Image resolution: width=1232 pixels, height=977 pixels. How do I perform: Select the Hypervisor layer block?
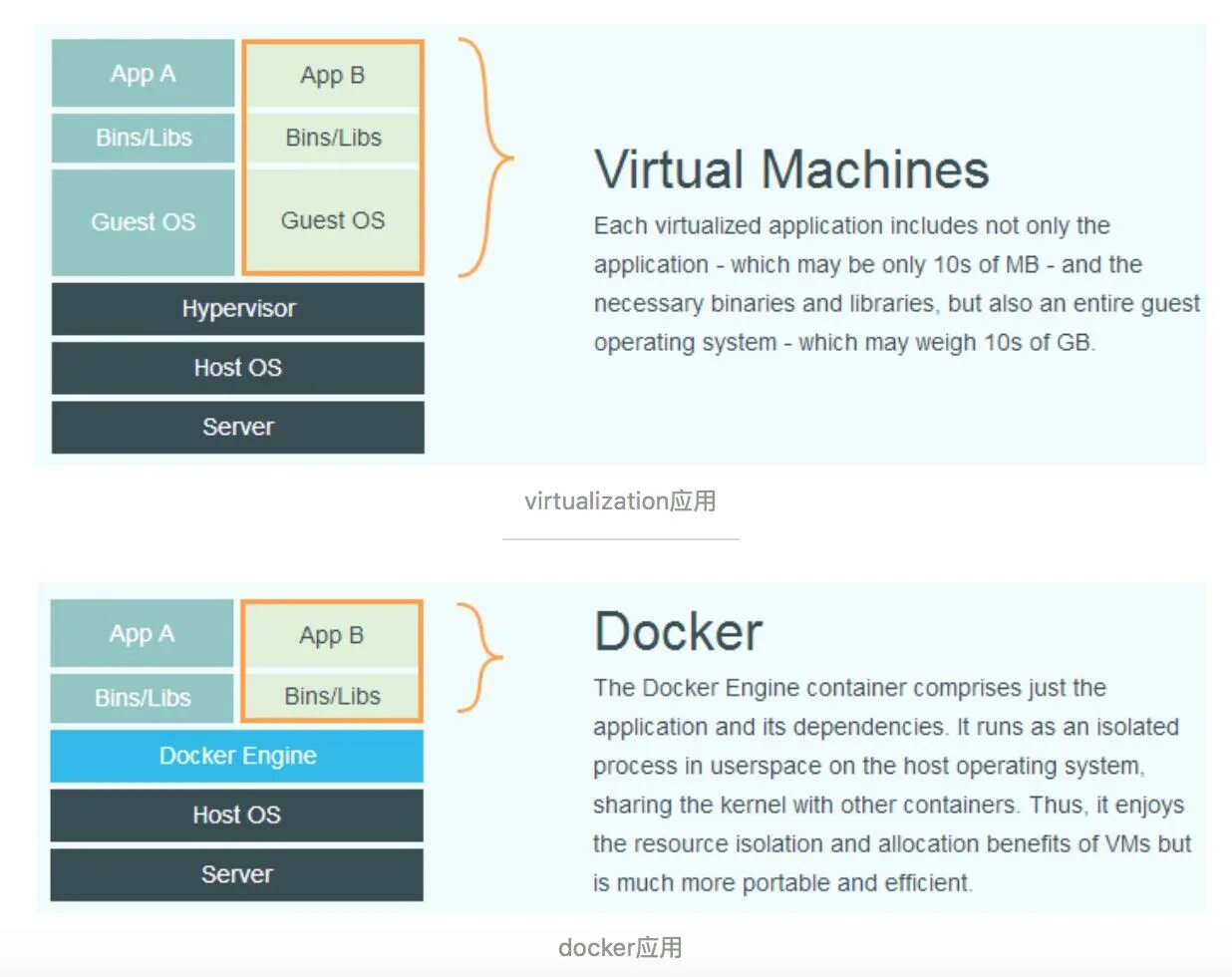point(238,308)
